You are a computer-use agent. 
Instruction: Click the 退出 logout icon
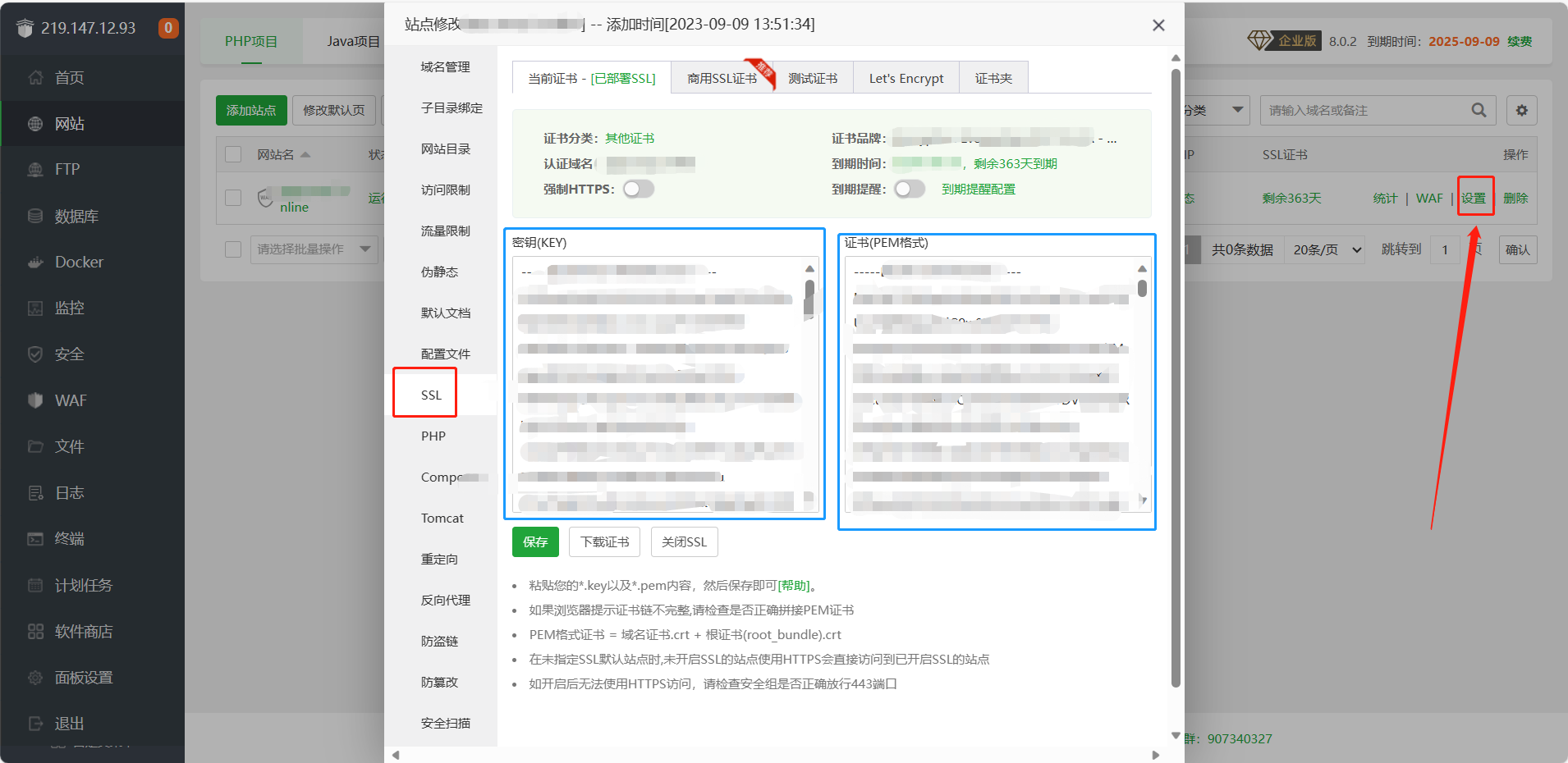(x=35, y=724)
